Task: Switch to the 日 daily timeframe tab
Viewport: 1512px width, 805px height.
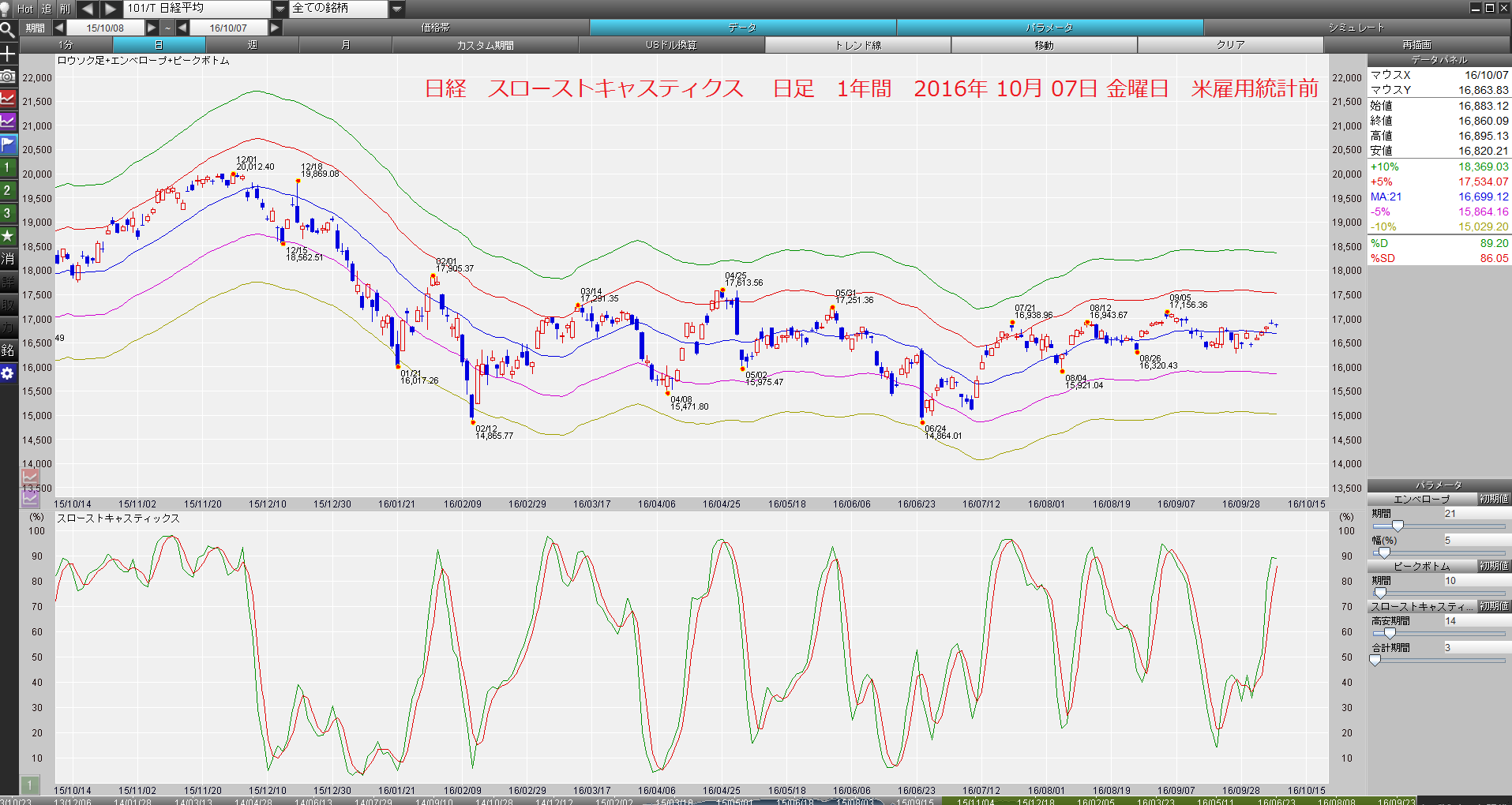Action: coord(159,45)
